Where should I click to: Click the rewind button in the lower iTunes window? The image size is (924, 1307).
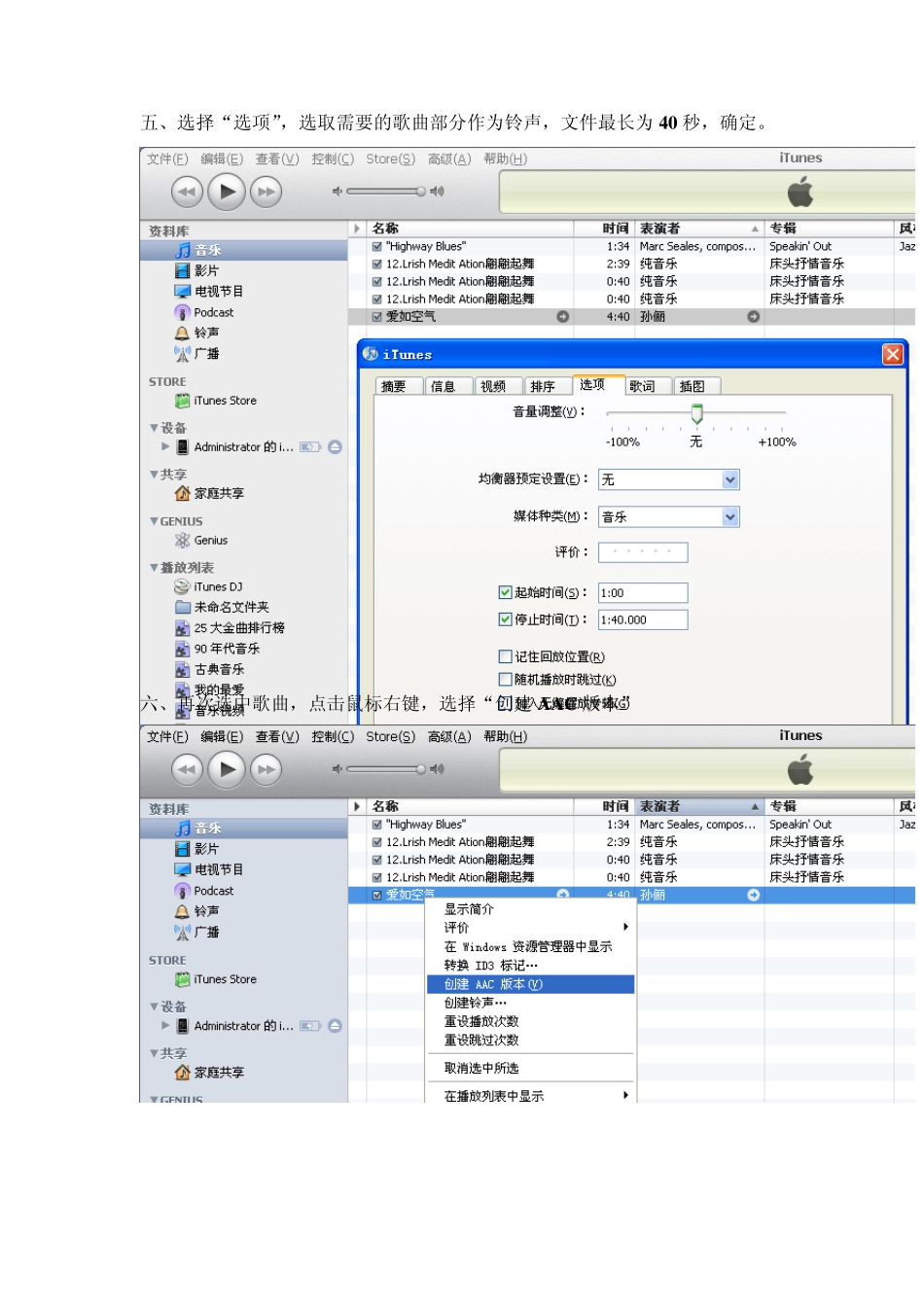click(x=187, y=769)
